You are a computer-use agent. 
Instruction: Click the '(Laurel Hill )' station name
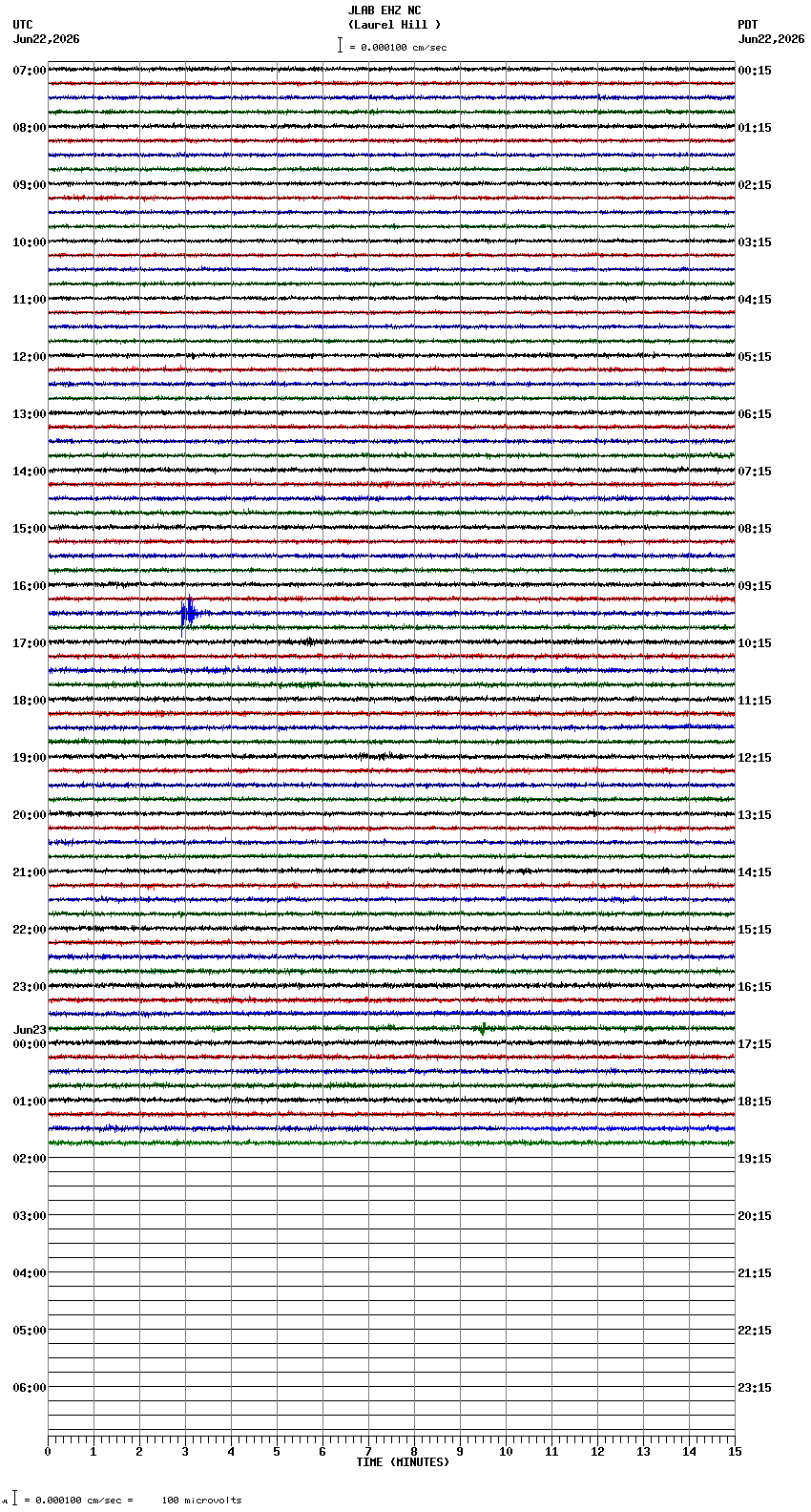[394, 25]
